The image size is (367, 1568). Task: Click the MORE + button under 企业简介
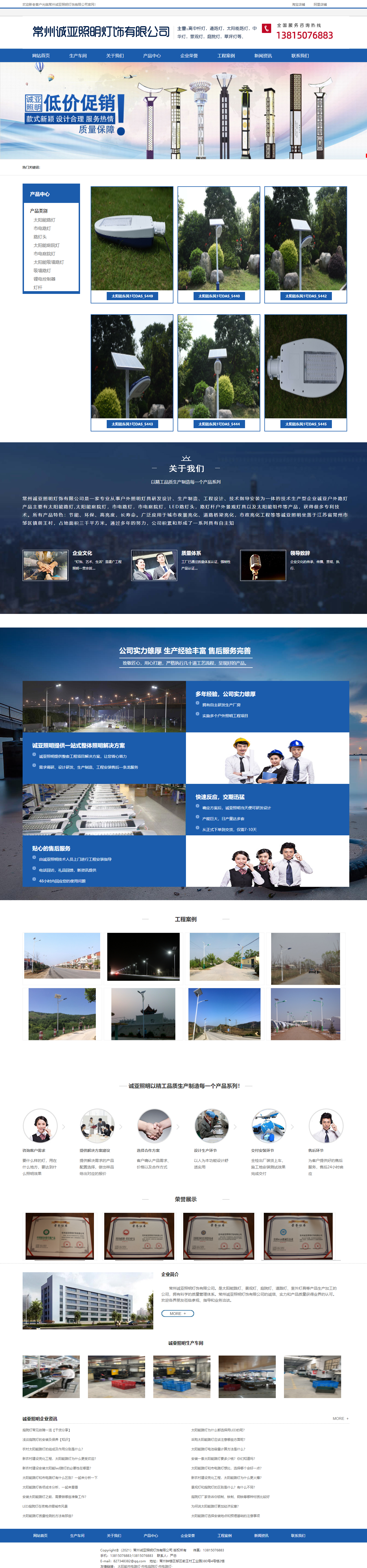[178, 1314]
